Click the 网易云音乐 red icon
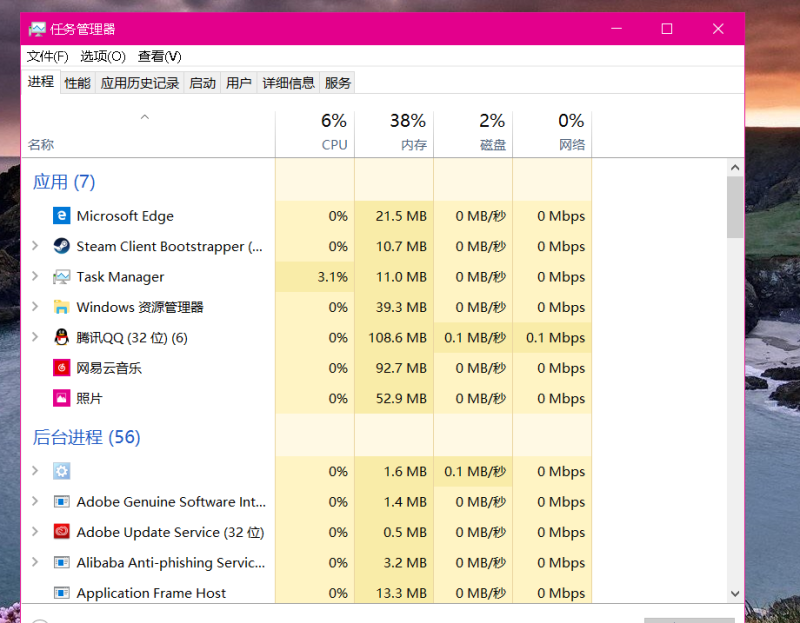 (x=61, y=368)
